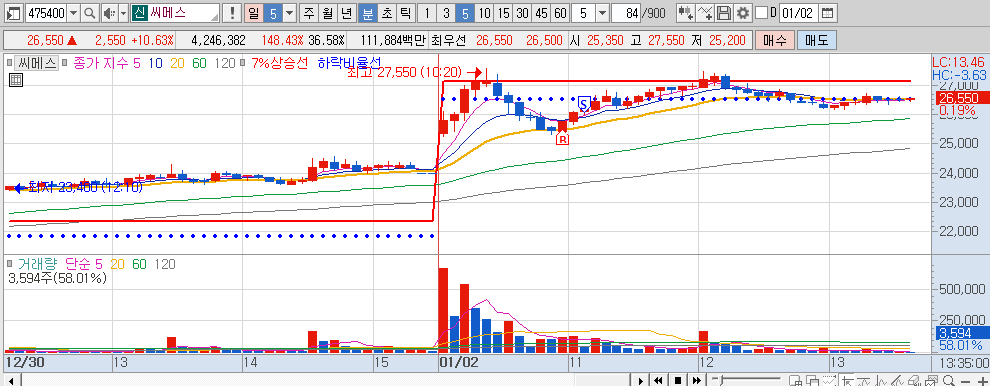
Task: Select the 일 daily chart mode
Action: pyautogui.click(x=253, y=13)
